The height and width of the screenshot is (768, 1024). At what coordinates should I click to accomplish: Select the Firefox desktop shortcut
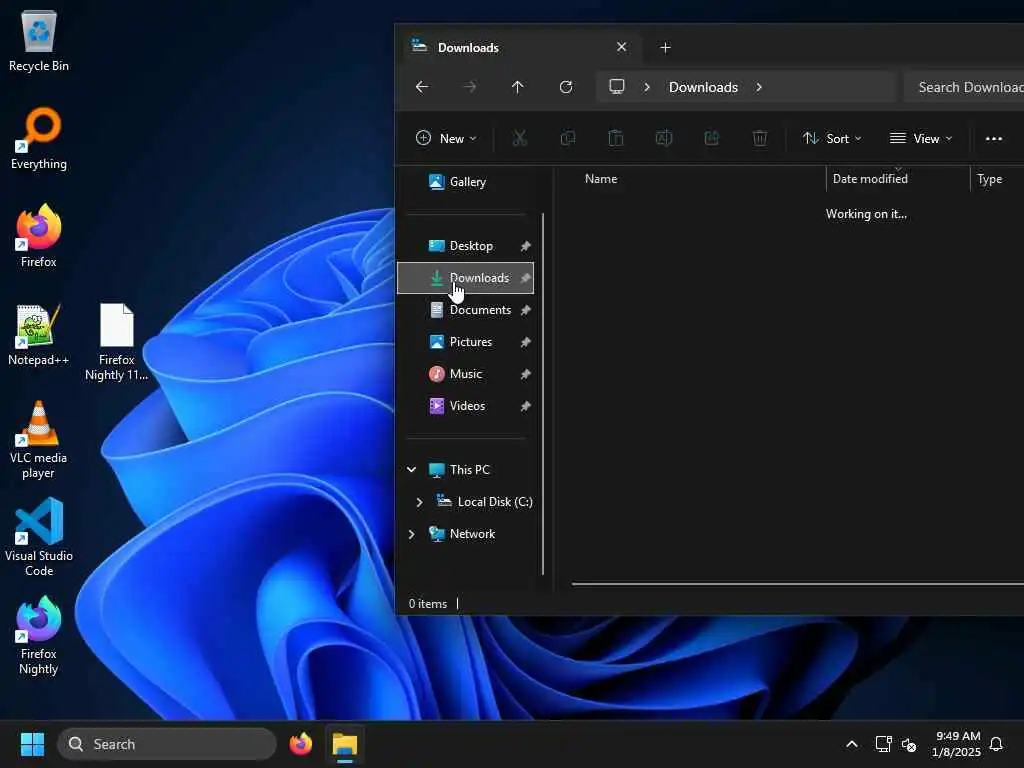pos(39,236)
